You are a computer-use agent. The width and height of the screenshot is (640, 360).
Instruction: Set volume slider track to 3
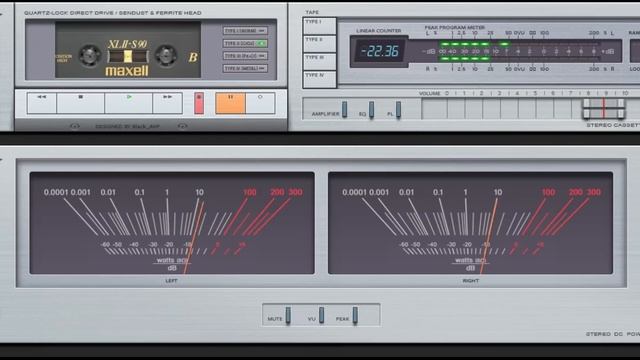[499, 109]
